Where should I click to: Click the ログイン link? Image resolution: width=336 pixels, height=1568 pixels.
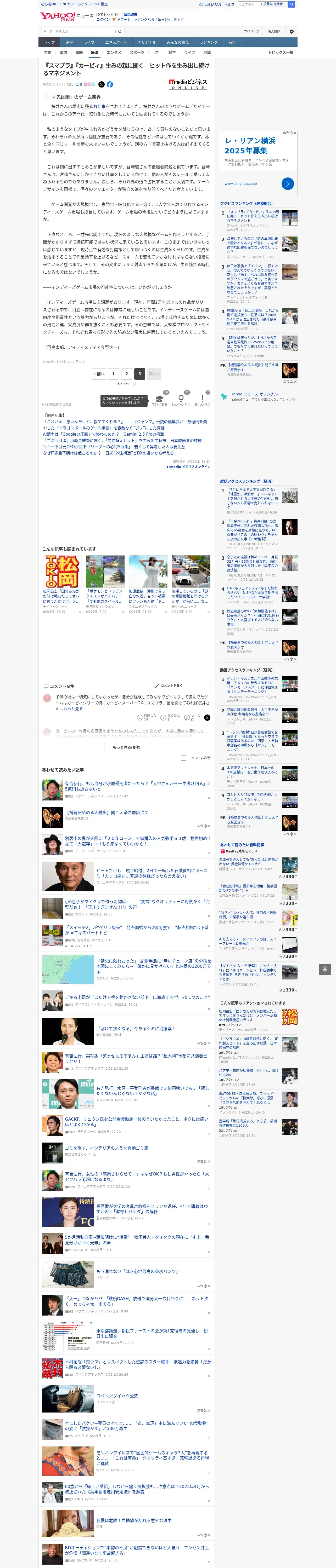[x=103, y=20]
